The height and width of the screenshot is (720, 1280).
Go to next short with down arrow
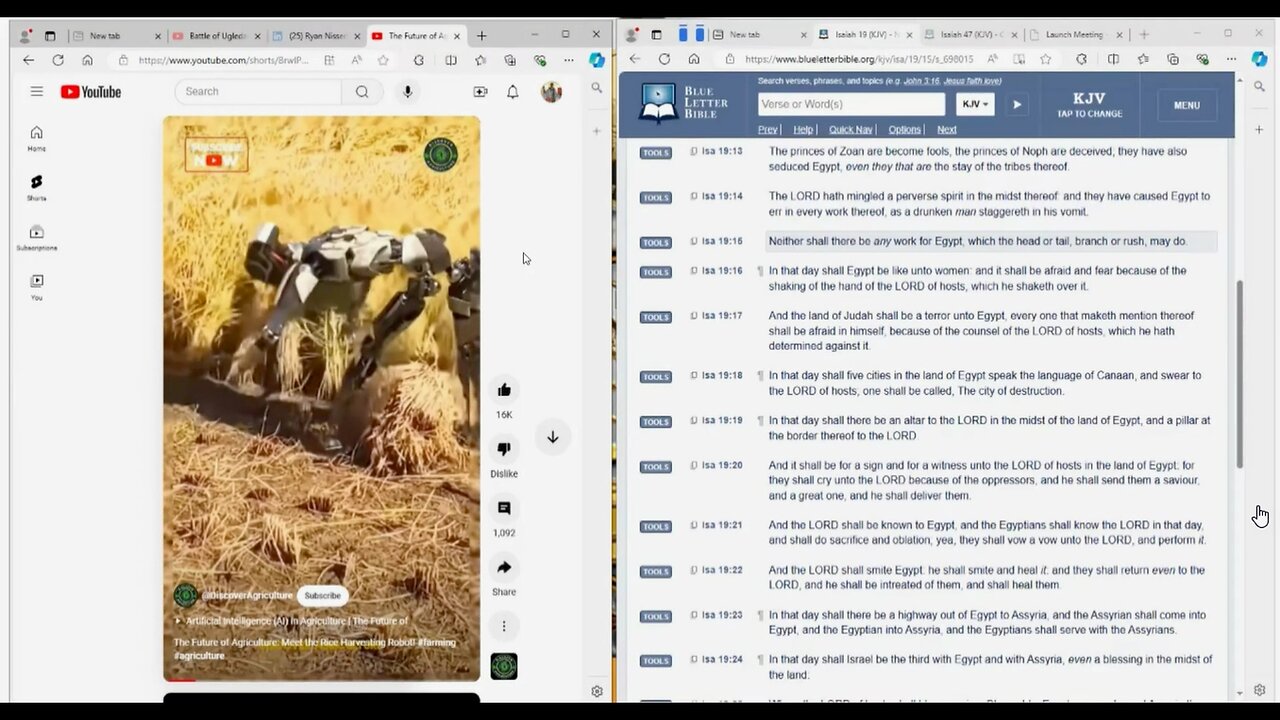point(552,437)
